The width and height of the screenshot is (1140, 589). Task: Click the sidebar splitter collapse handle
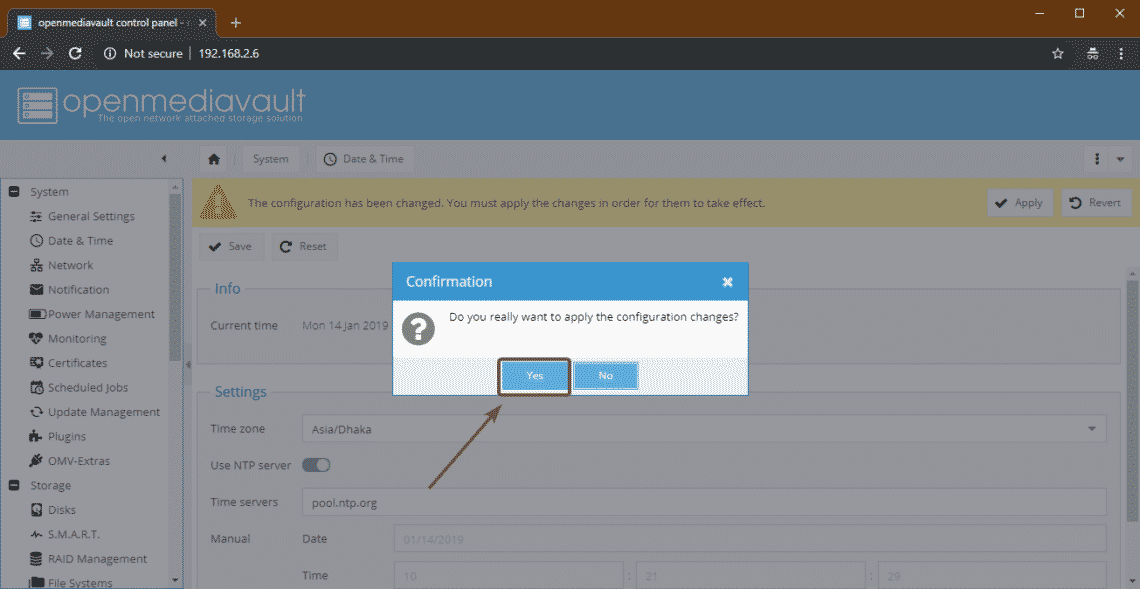187,364
